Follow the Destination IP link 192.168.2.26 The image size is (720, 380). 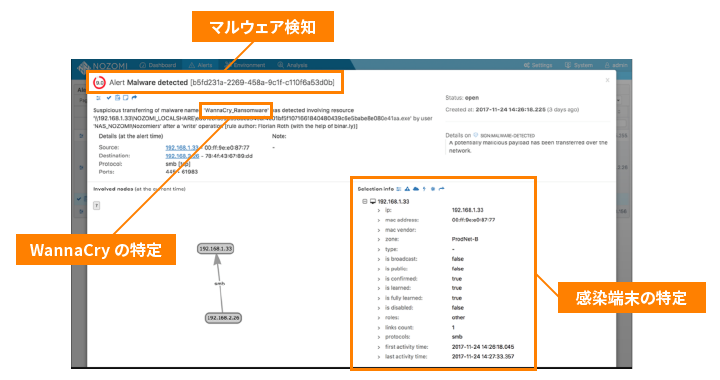[182, 156]
